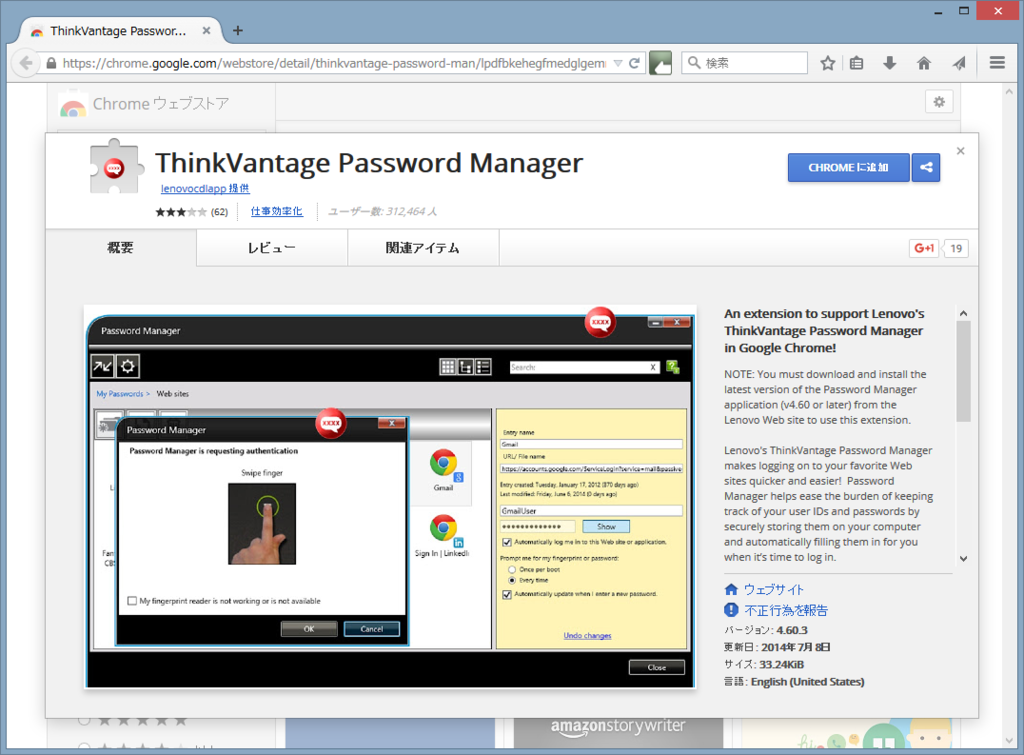Viewport: 1024px width, 755px height.
Task: Focus the 検索 search box
Action: click(744, 63)
